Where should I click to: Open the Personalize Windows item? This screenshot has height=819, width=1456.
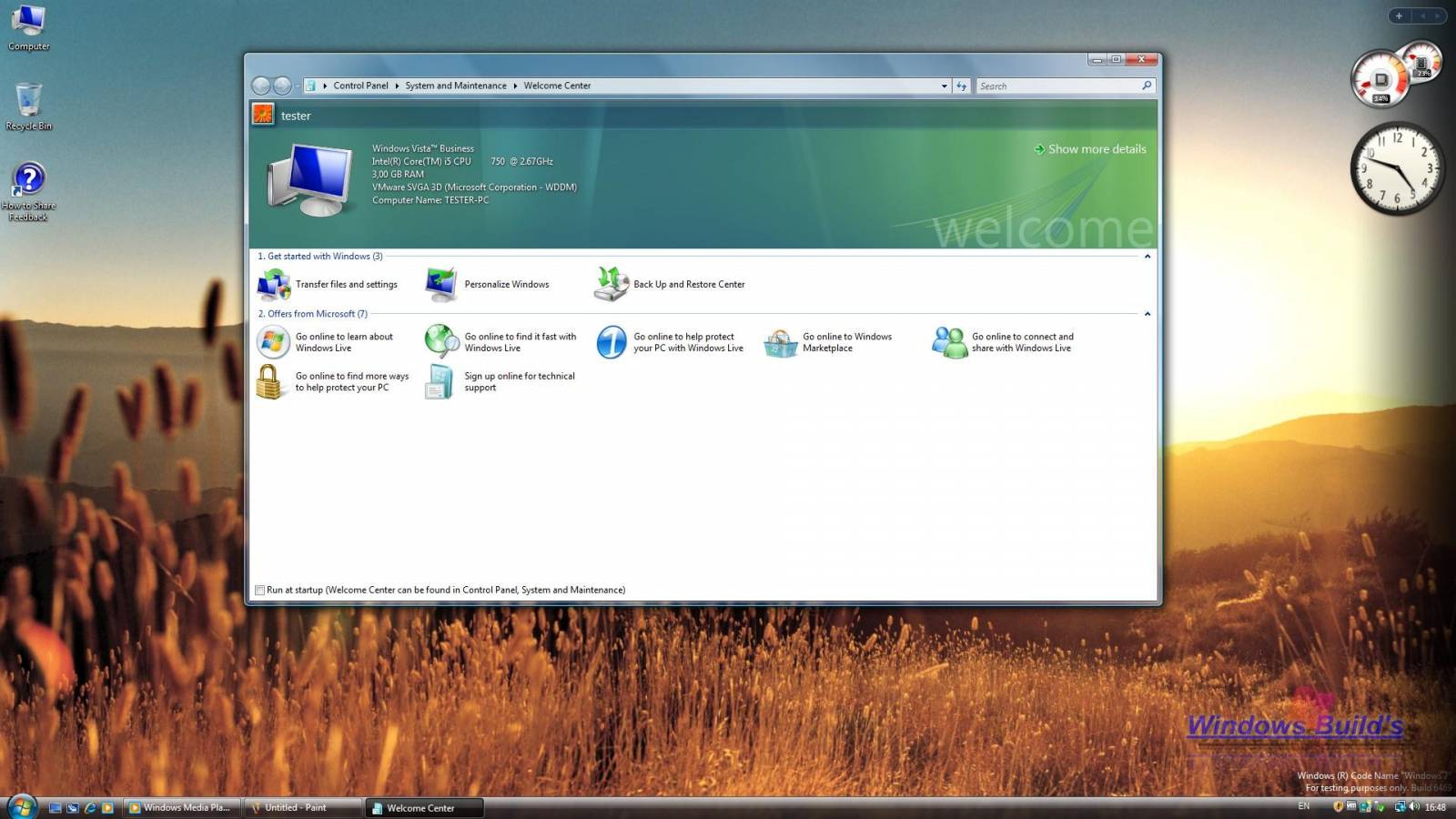click(489, 284)
